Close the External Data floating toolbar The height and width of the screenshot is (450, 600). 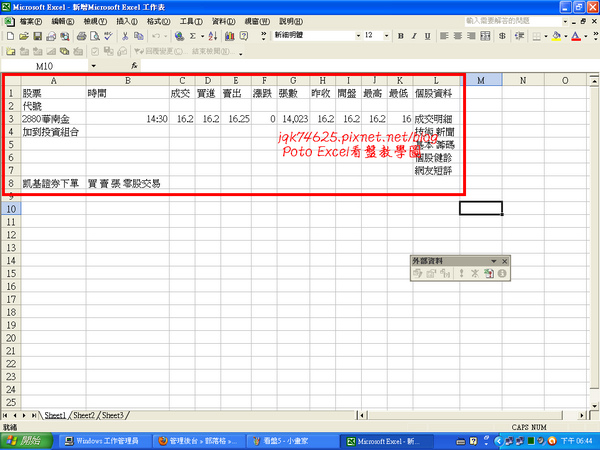(x=505, y=261)
